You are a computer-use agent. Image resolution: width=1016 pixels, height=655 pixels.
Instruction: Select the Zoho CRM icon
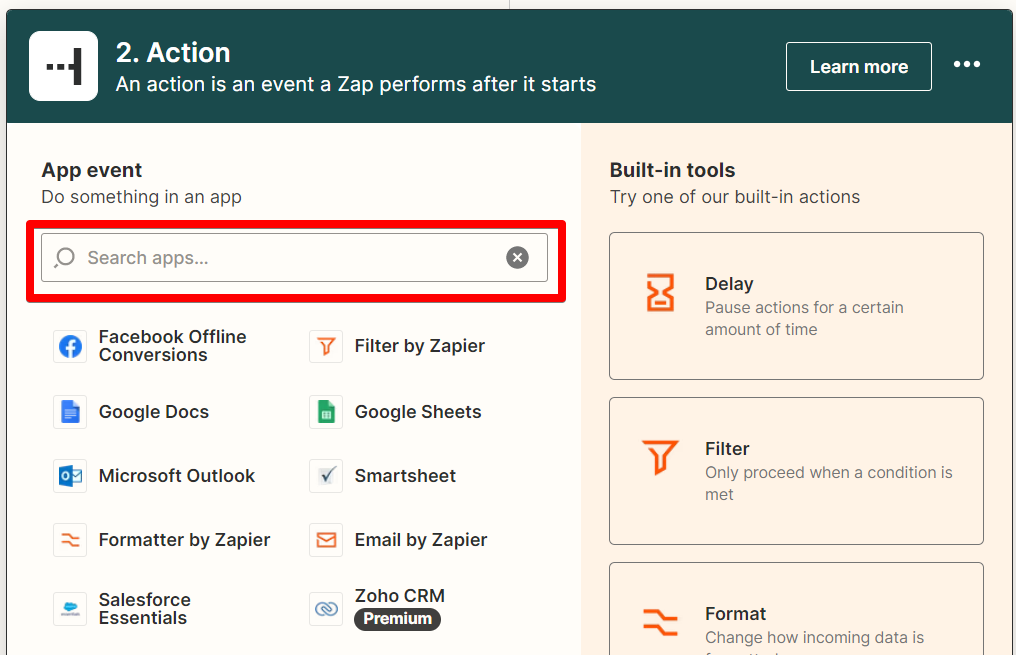[326, 609]
